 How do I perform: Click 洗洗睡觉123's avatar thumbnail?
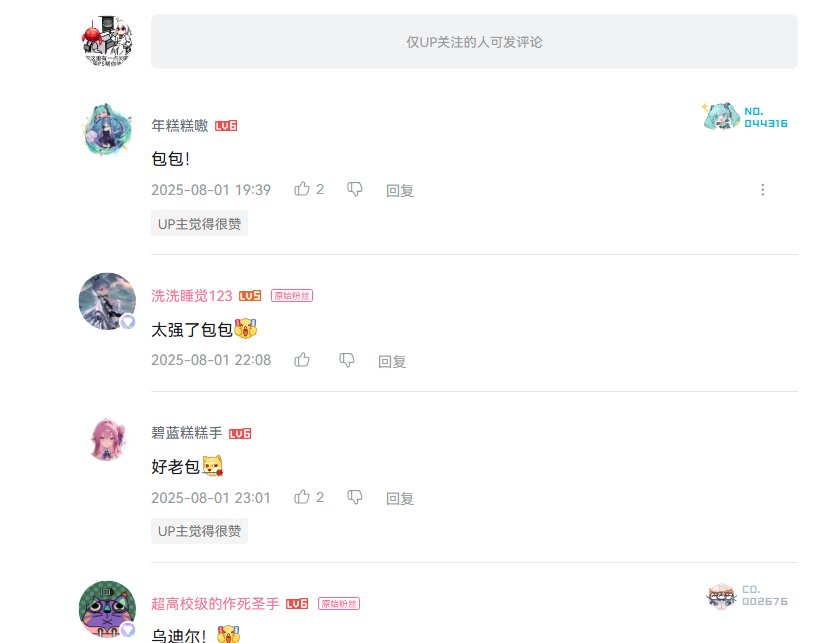click(107, 301)
